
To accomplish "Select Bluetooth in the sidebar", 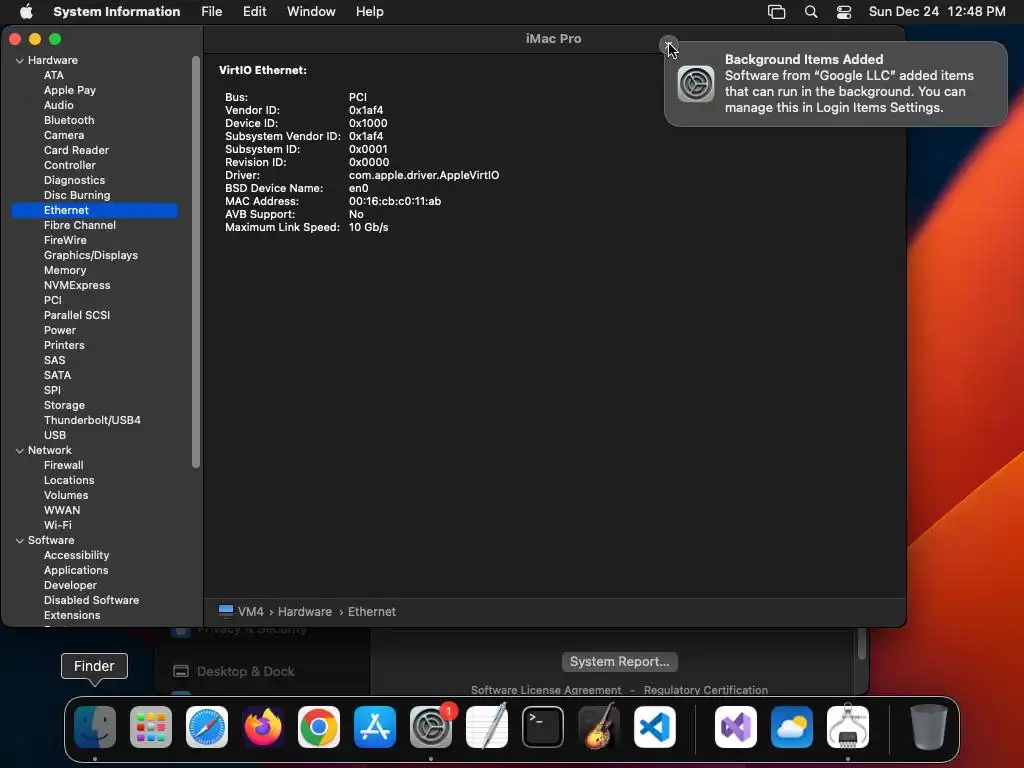I will tap(69, 120).
